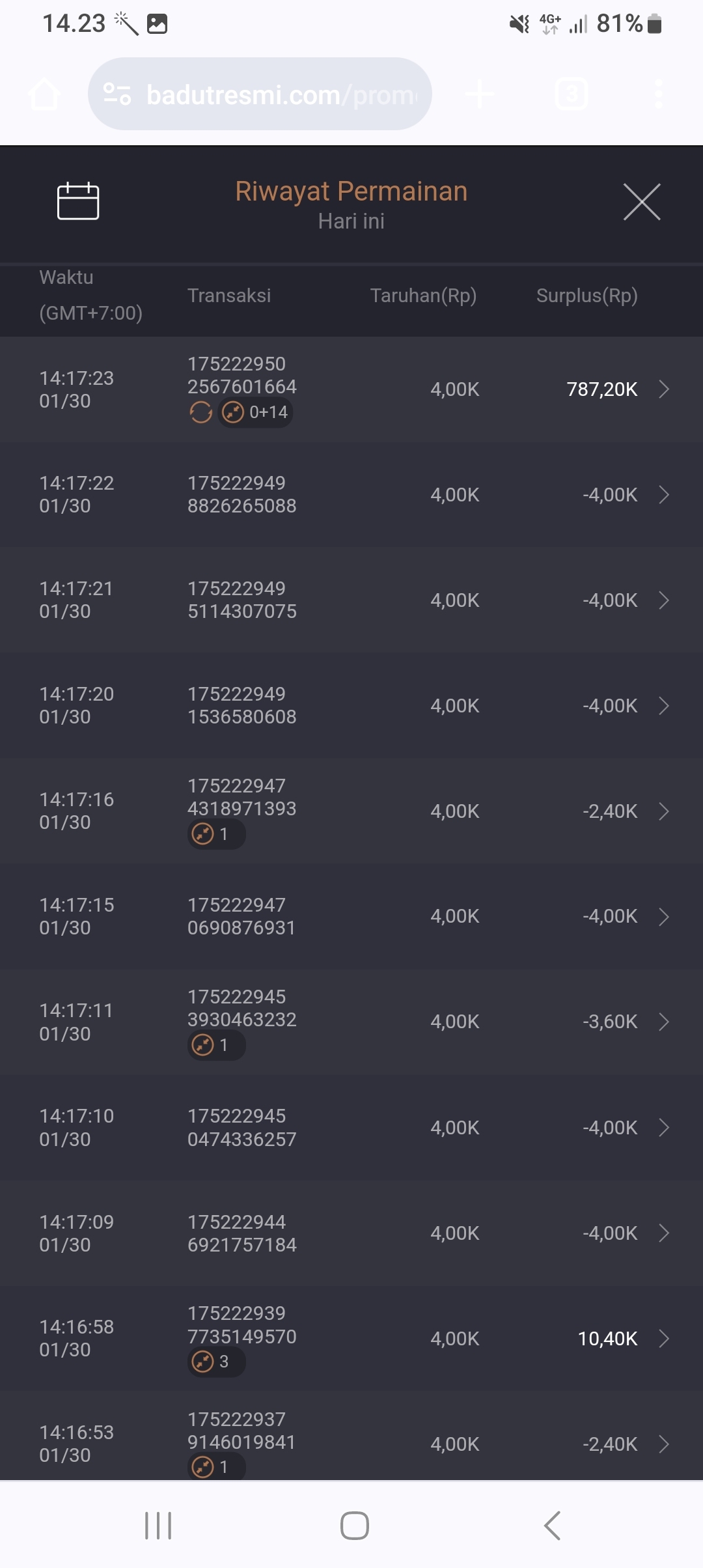Select transaction at 14:17:16
The image size is (703, 1568).
pyautogui.click(x=351, y=811)
